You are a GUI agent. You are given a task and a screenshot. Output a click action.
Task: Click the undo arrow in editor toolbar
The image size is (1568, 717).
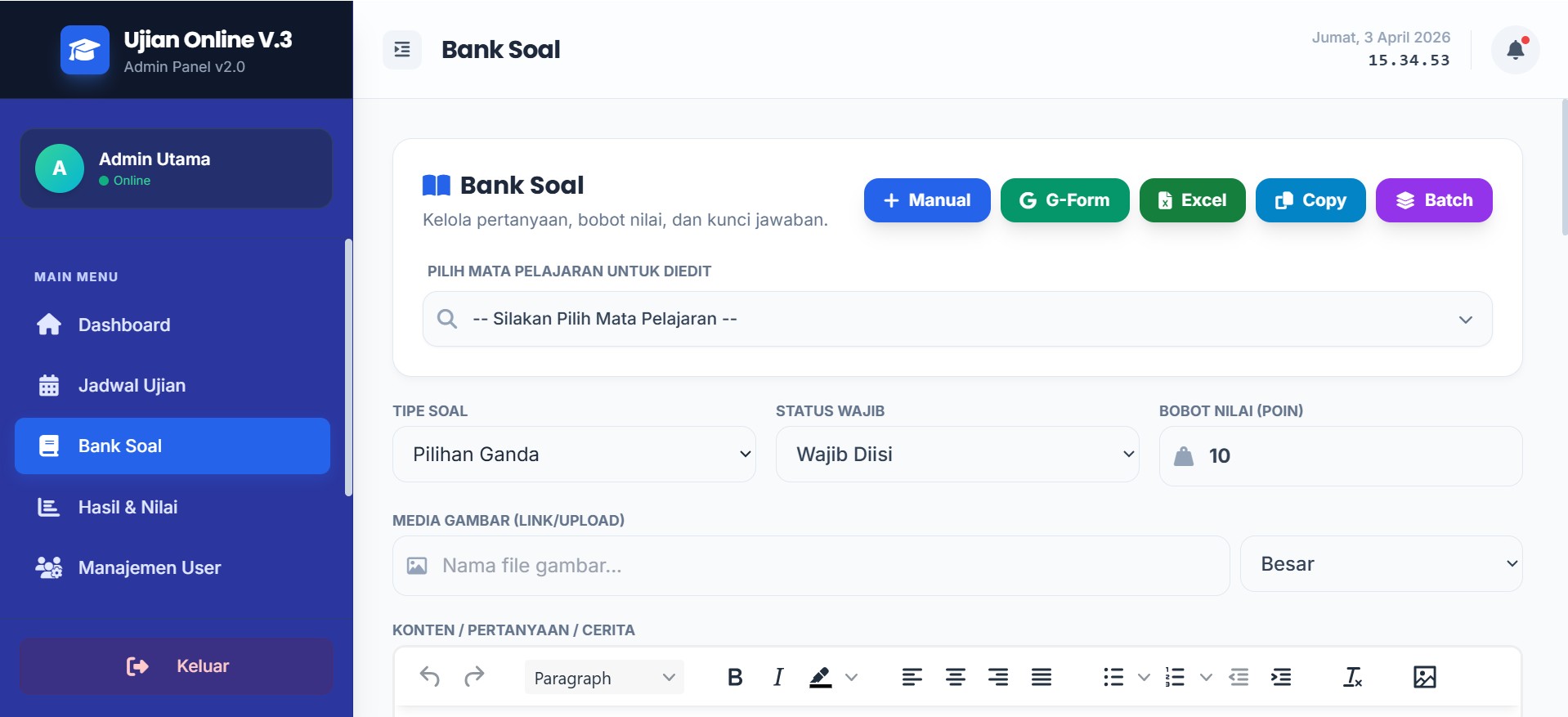coord(430,677)
